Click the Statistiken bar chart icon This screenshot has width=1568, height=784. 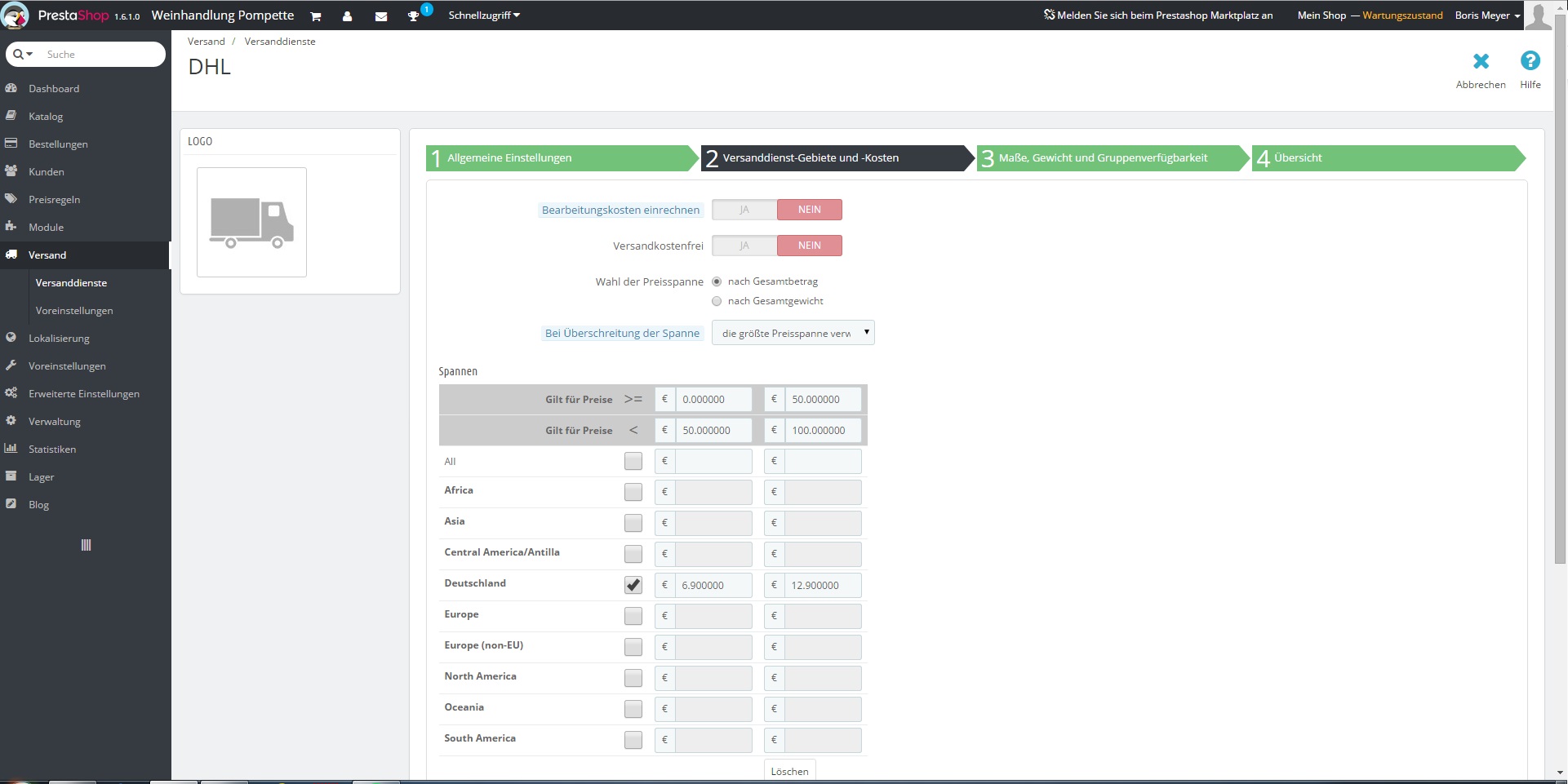pos(11,449)
